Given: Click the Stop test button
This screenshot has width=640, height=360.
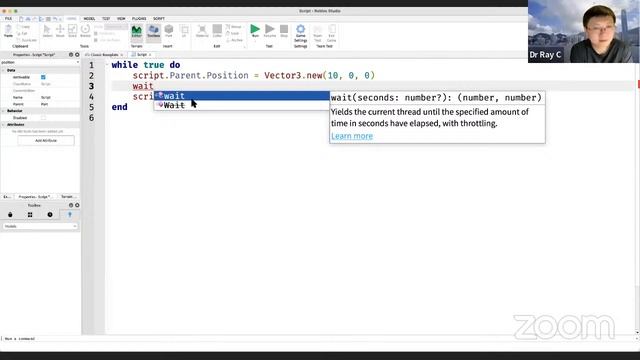Looking at the screenshot, I should pos(284,31).
